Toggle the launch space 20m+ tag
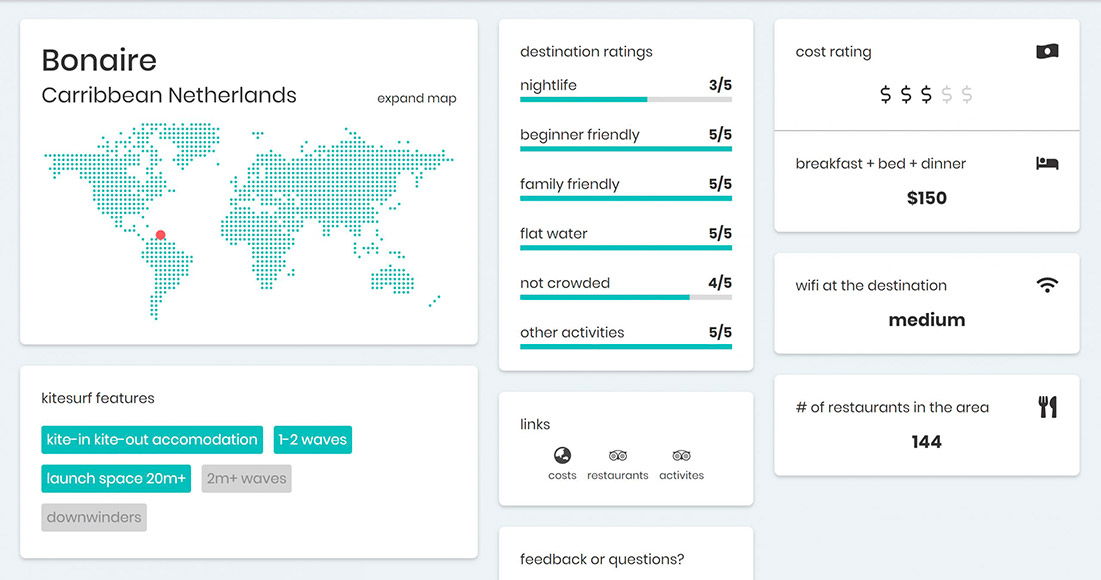 [116, 479]
